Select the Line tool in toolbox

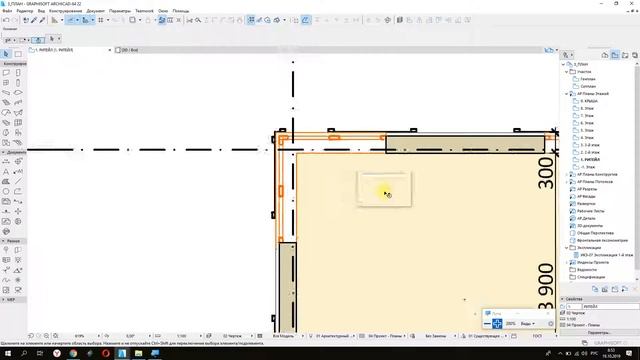point(18,181)
